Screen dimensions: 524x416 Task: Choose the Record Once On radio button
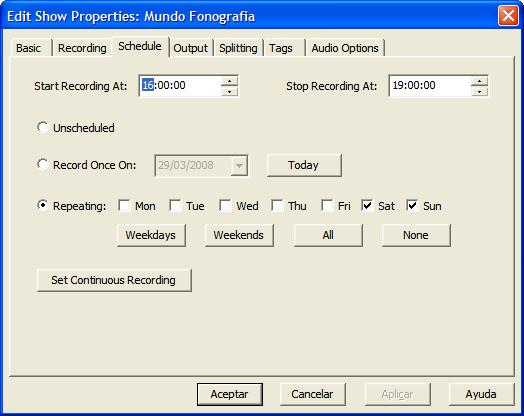tap(42, 164)
